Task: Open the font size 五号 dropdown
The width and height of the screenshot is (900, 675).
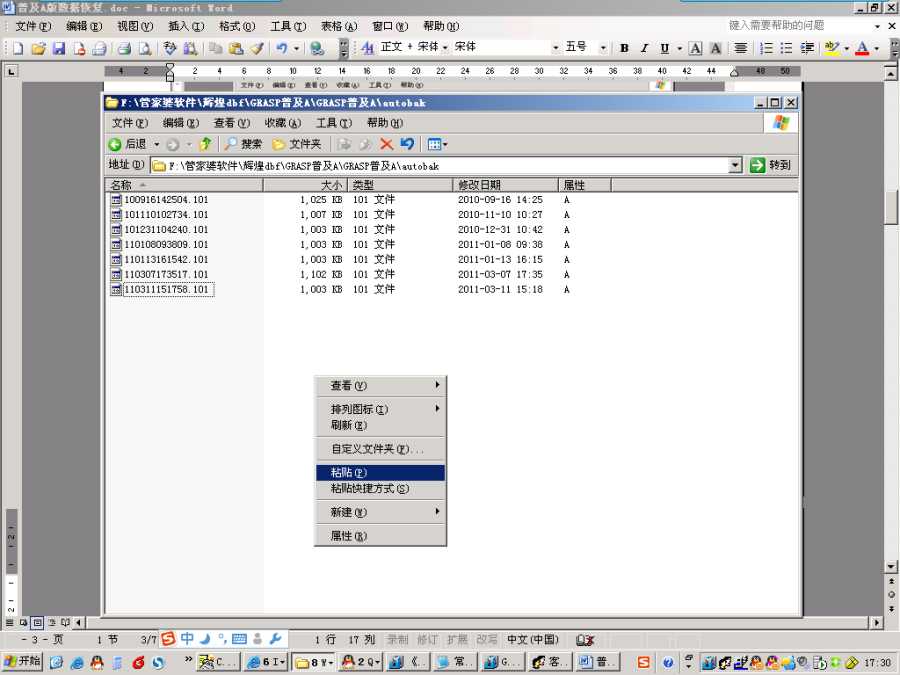Action: click(603, 48)
